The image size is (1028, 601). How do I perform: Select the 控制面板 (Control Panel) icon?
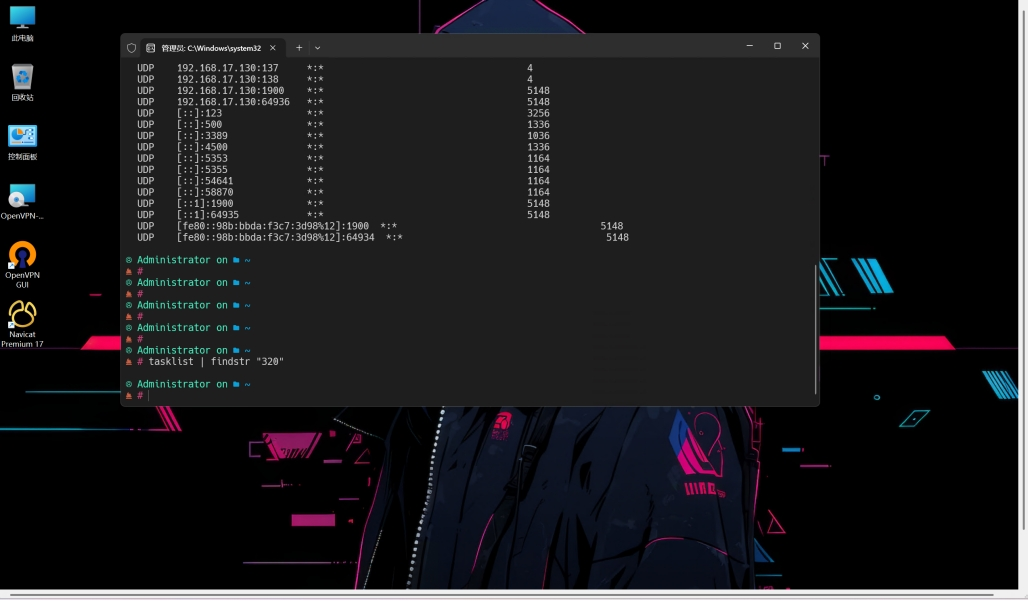22,137
